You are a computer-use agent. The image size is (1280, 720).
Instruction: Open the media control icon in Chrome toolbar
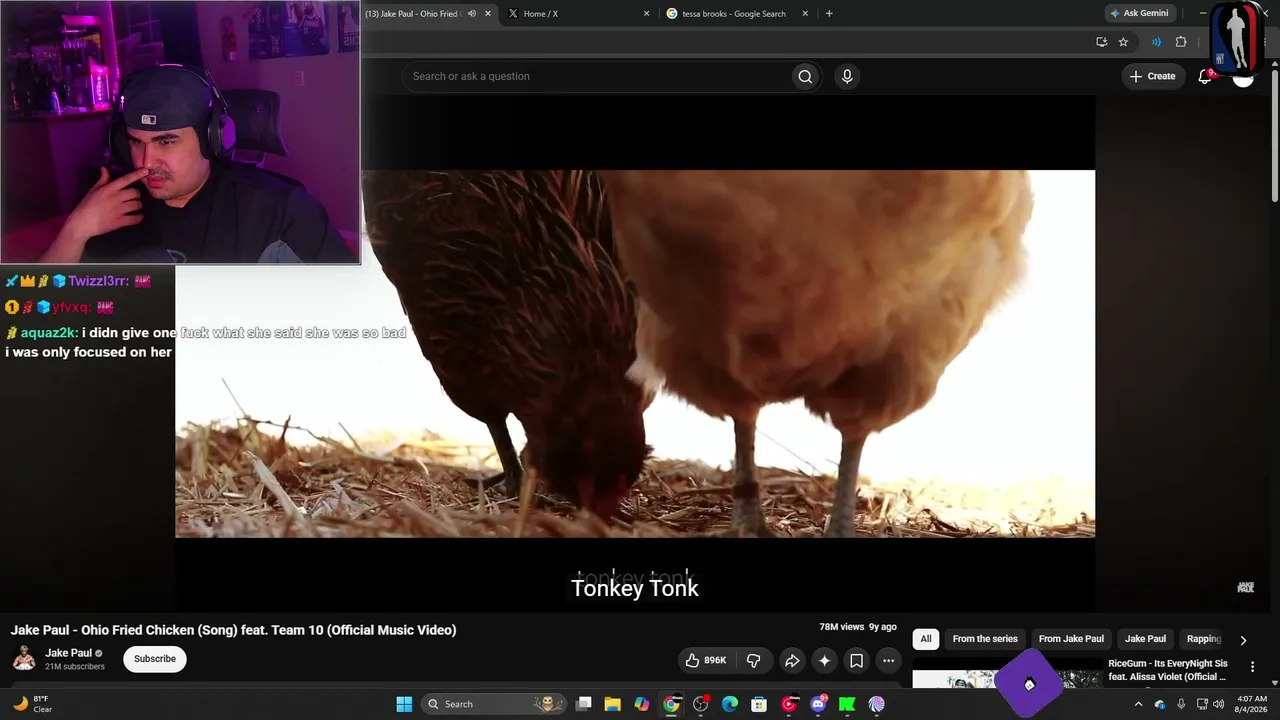coord(1156,42)
